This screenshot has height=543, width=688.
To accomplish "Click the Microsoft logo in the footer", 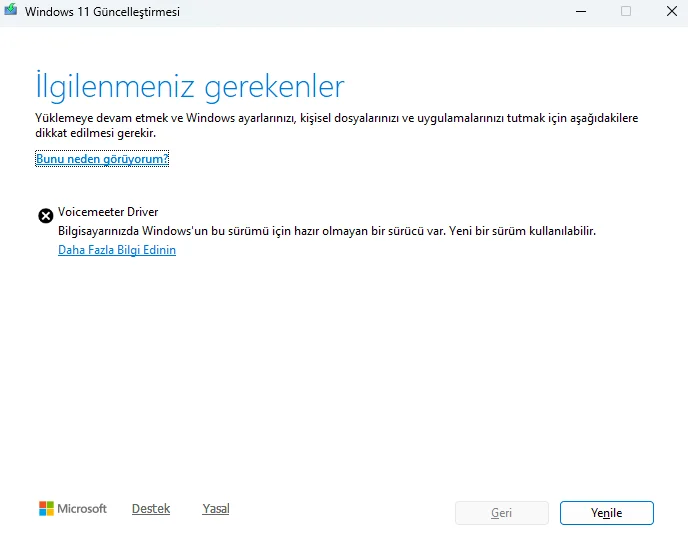I will pos(73,509).
